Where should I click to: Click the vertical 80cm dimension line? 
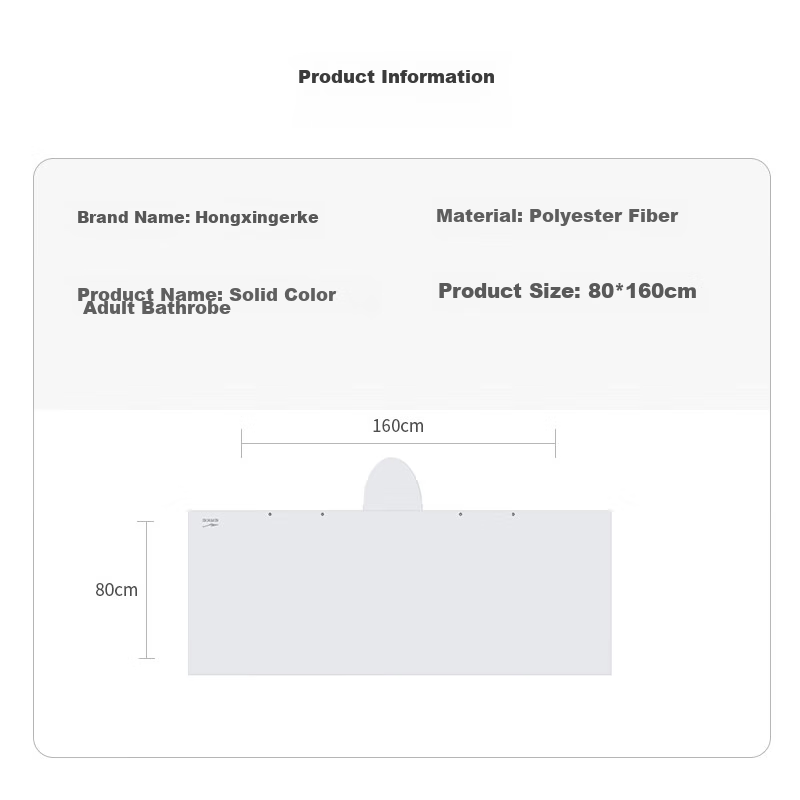point(146,590)
